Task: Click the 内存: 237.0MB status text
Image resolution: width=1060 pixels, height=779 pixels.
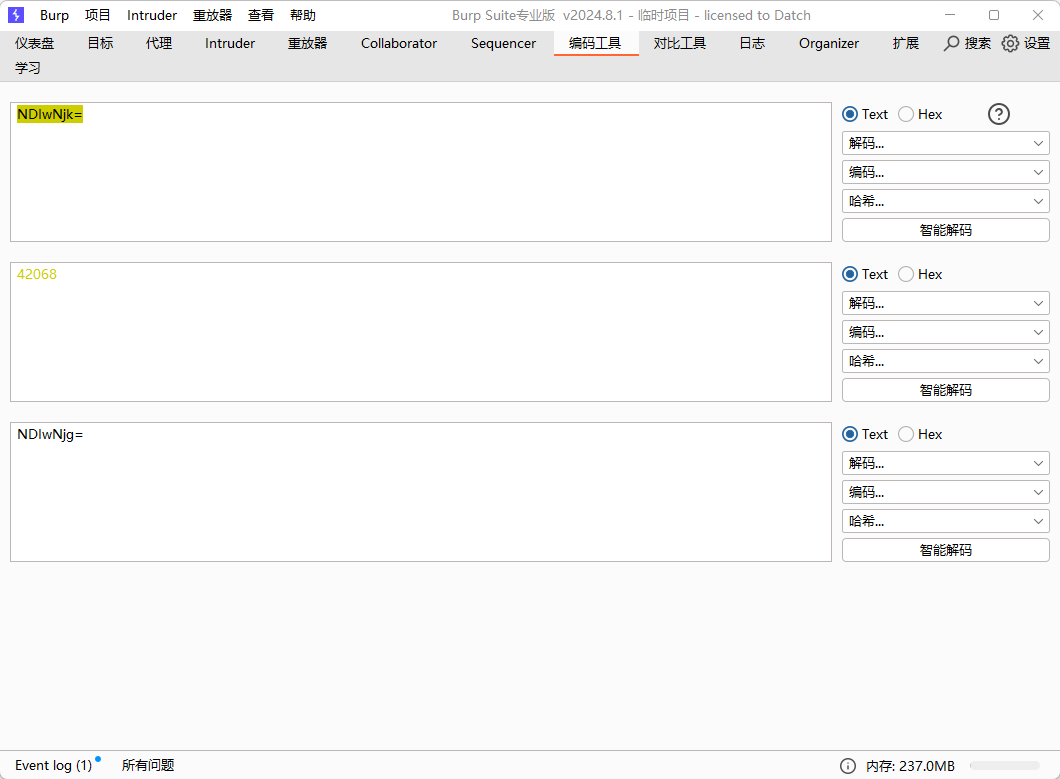Action: (910, 765)
